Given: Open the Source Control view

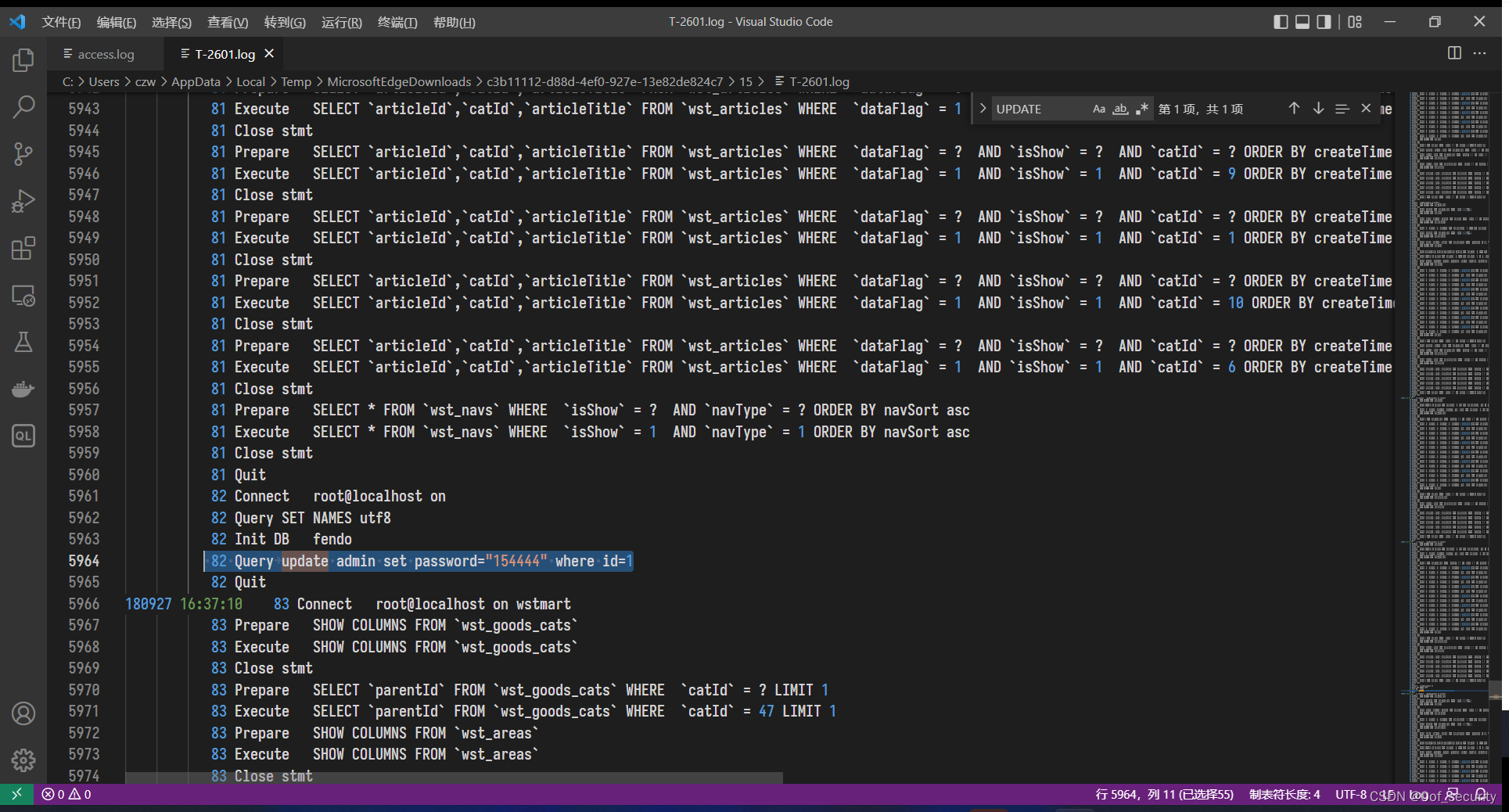Looking at the screenshot, I should [x=23, y=154].
